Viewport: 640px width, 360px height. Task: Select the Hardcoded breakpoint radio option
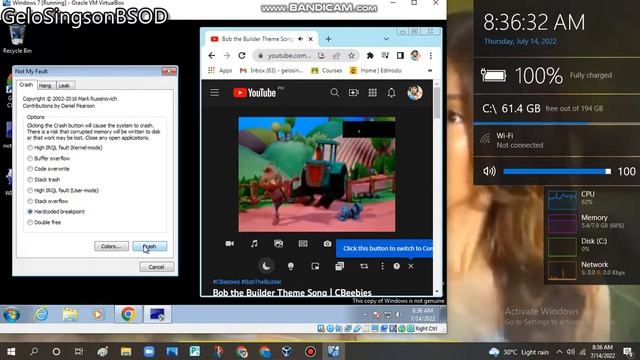tap(56, 211)
